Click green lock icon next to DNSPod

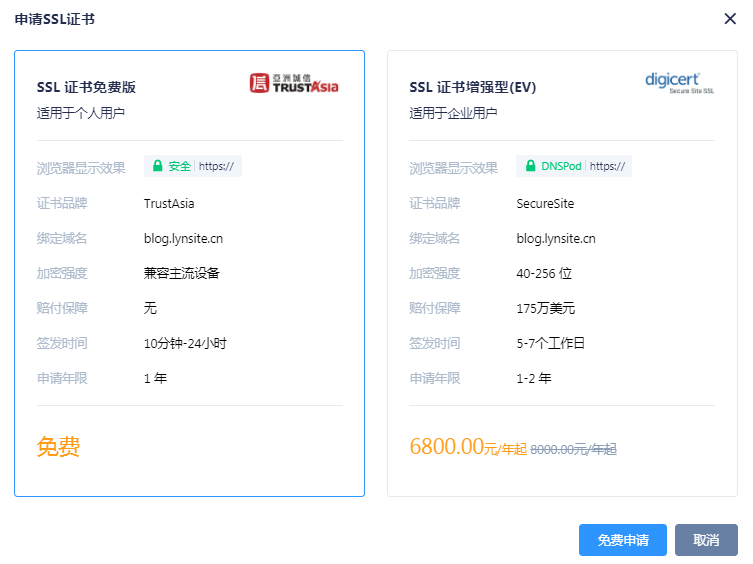click(530, 166)
